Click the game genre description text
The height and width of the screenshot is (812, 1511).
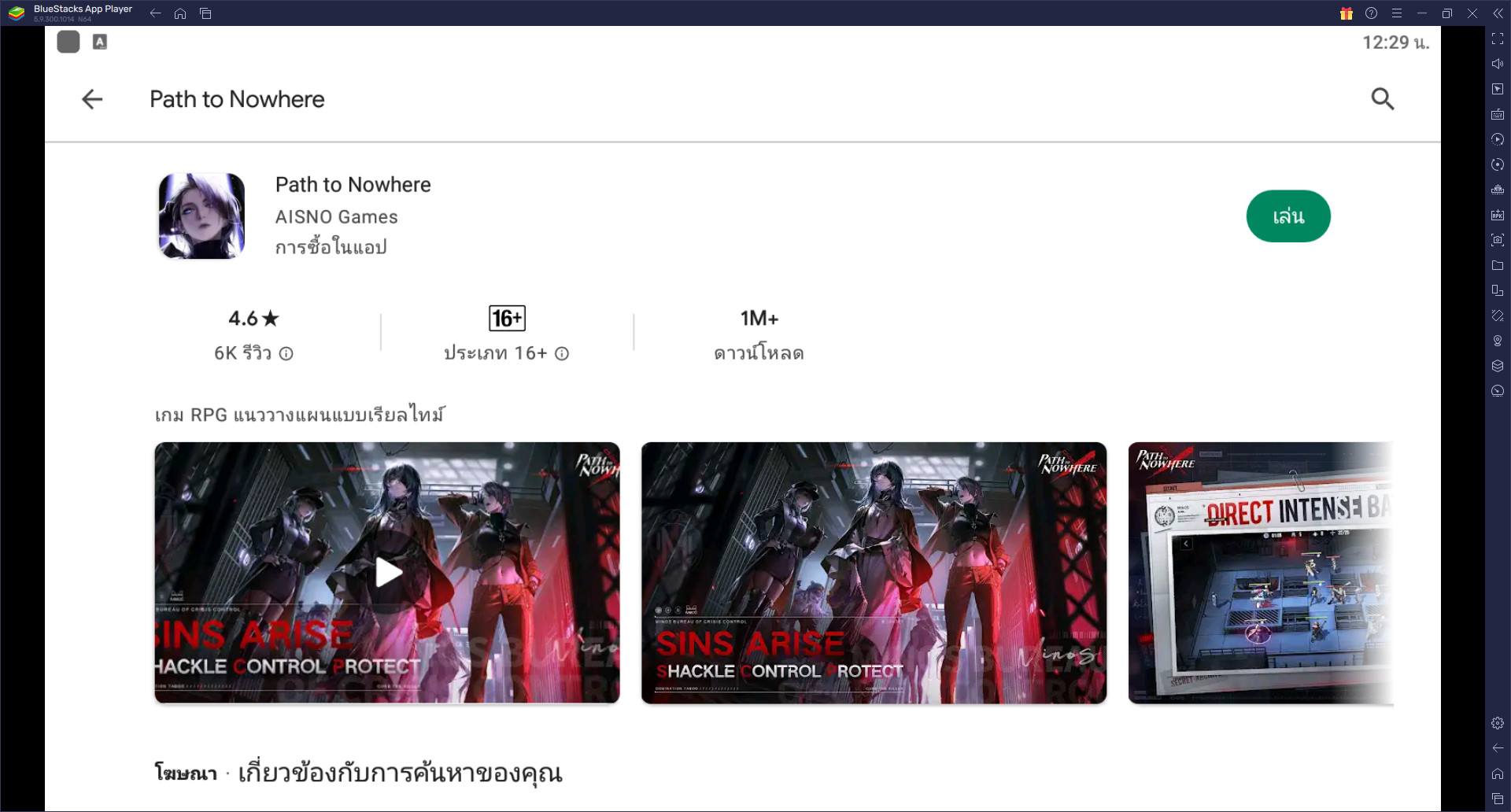(300, 414)
